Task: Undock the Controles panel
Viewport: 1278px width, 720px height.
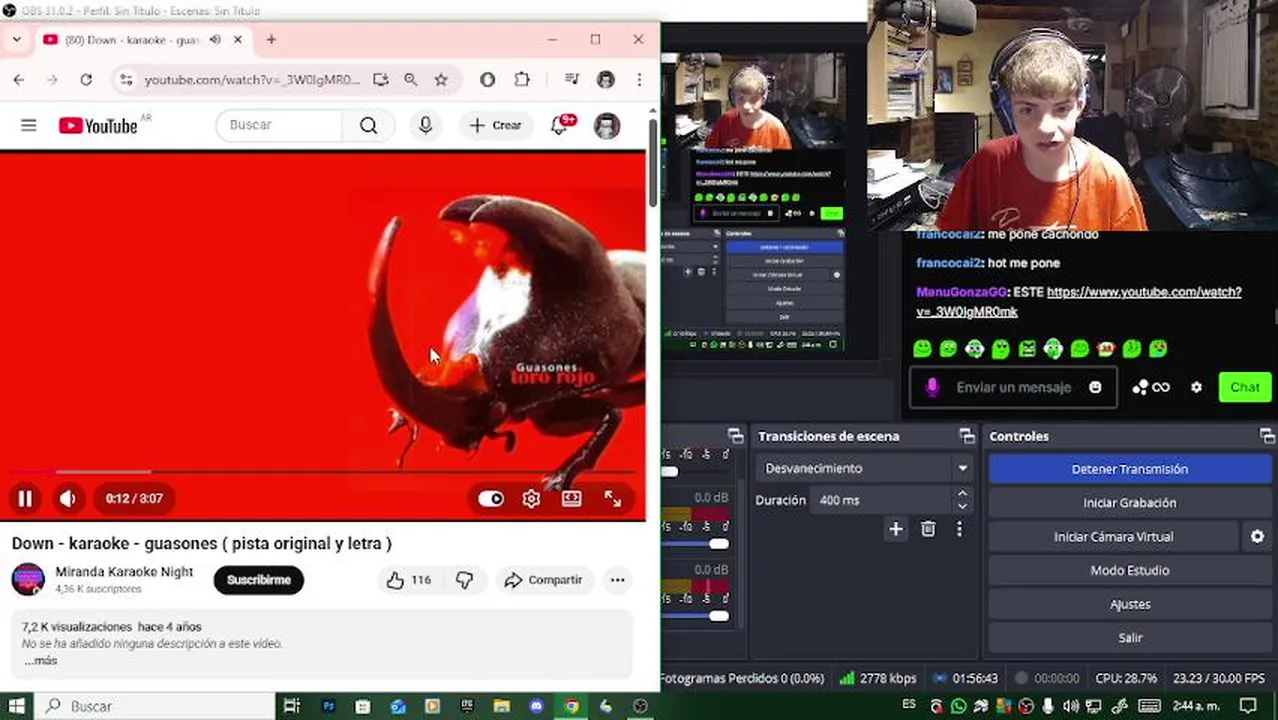Action: [1267, 436]
